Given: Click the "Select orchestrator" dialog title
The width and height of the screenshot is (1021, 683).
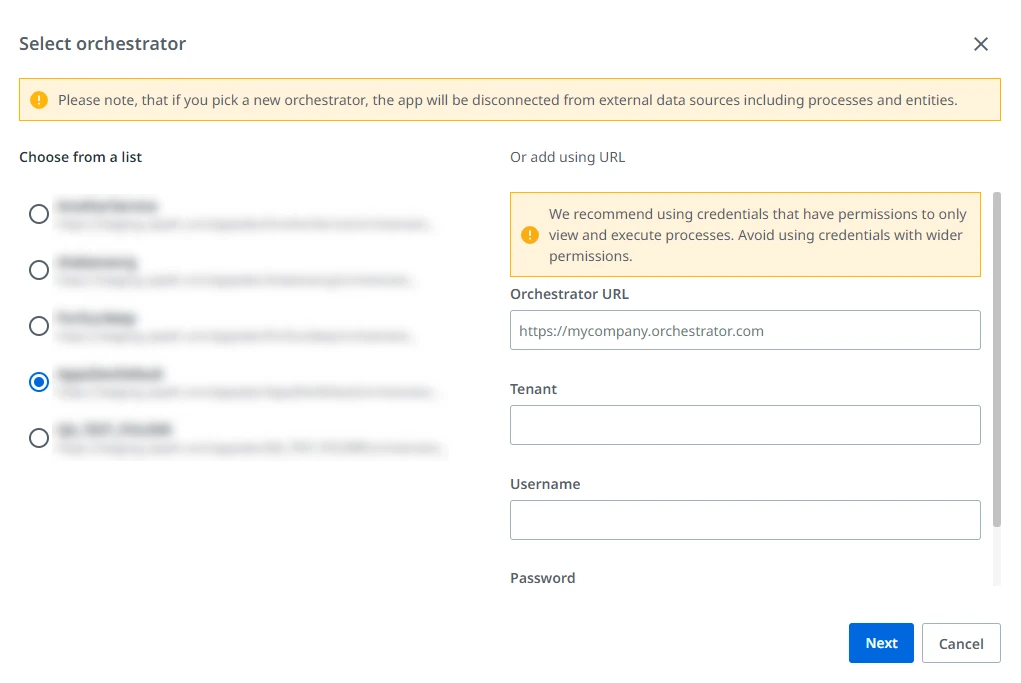Looking at the screenshot, I should 102,44.
